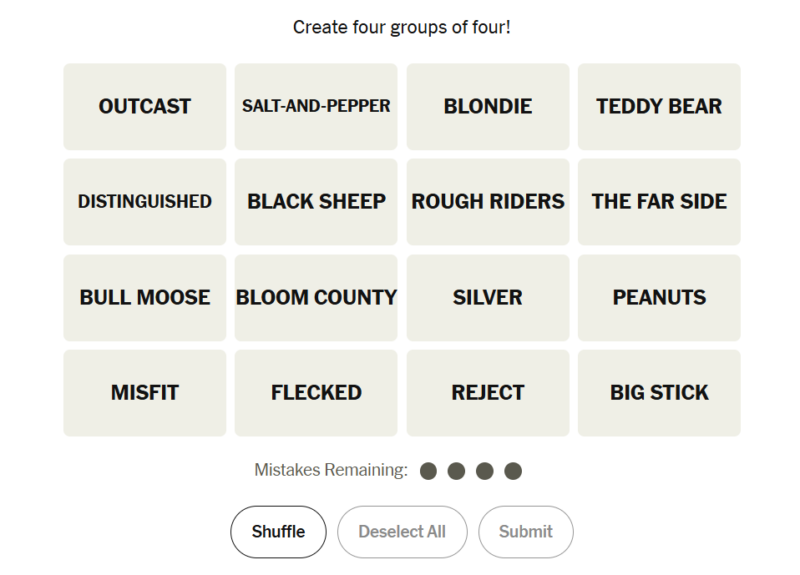Select the BIG STICK tile
Image resolution: width=800 pixels, height=575 pixels.
click(x=659, y=392)
